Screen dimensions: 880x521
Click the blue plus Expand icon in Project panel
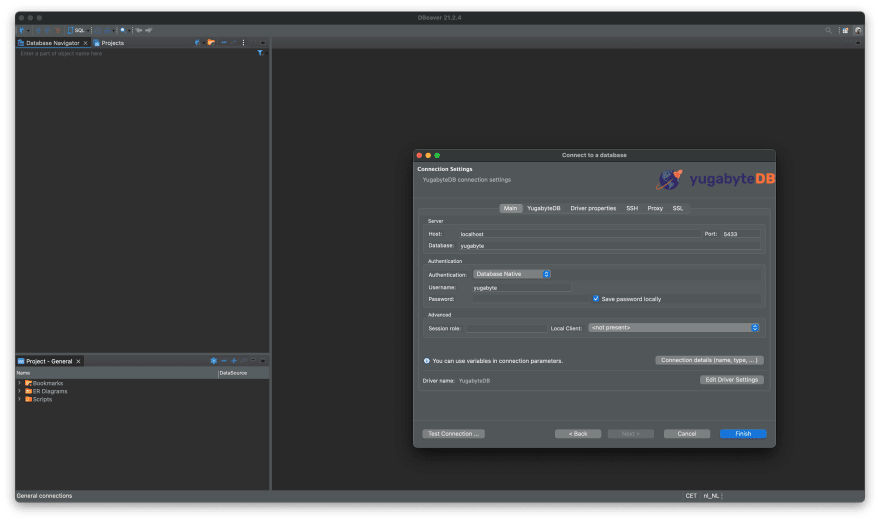[234, 361]
